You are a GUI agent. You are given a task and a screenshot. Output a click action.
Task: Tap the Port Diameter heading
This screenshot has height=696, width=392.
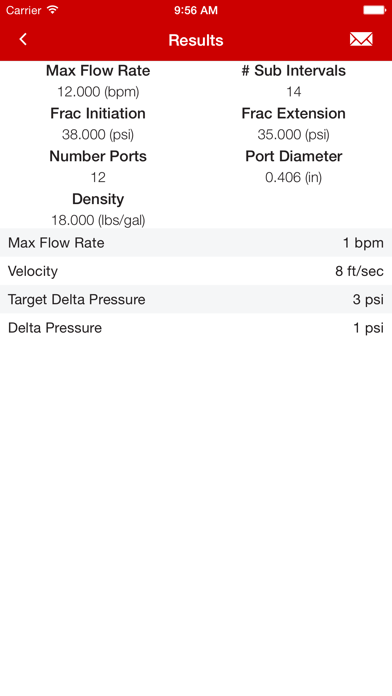click(x=293, y=156)
